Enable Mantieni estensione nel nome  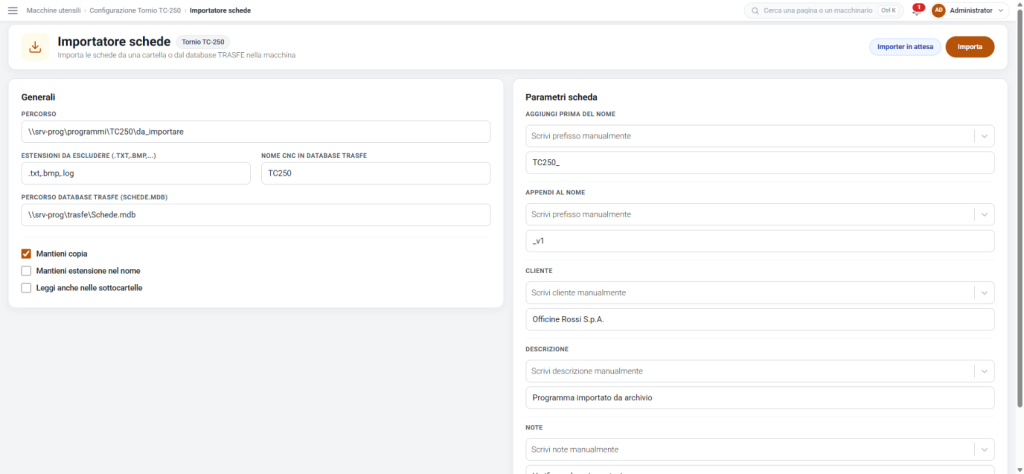tap(26, 270)
